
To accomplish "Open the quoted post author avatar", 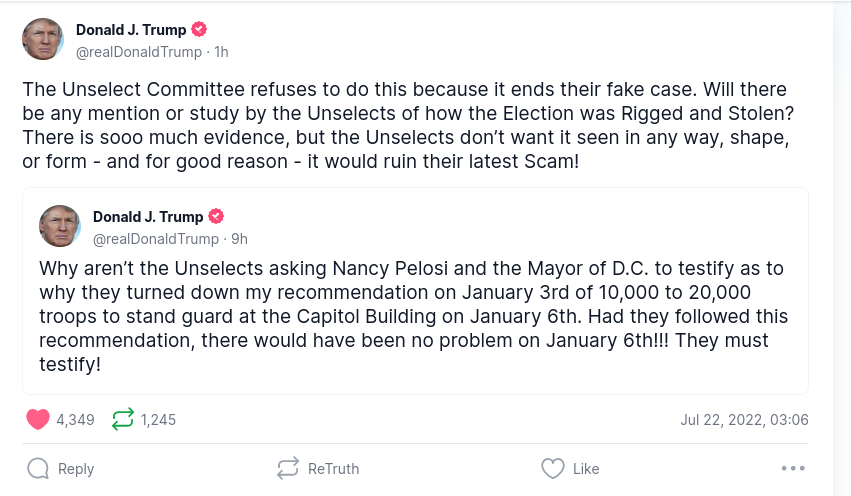I will click(60, 226).
